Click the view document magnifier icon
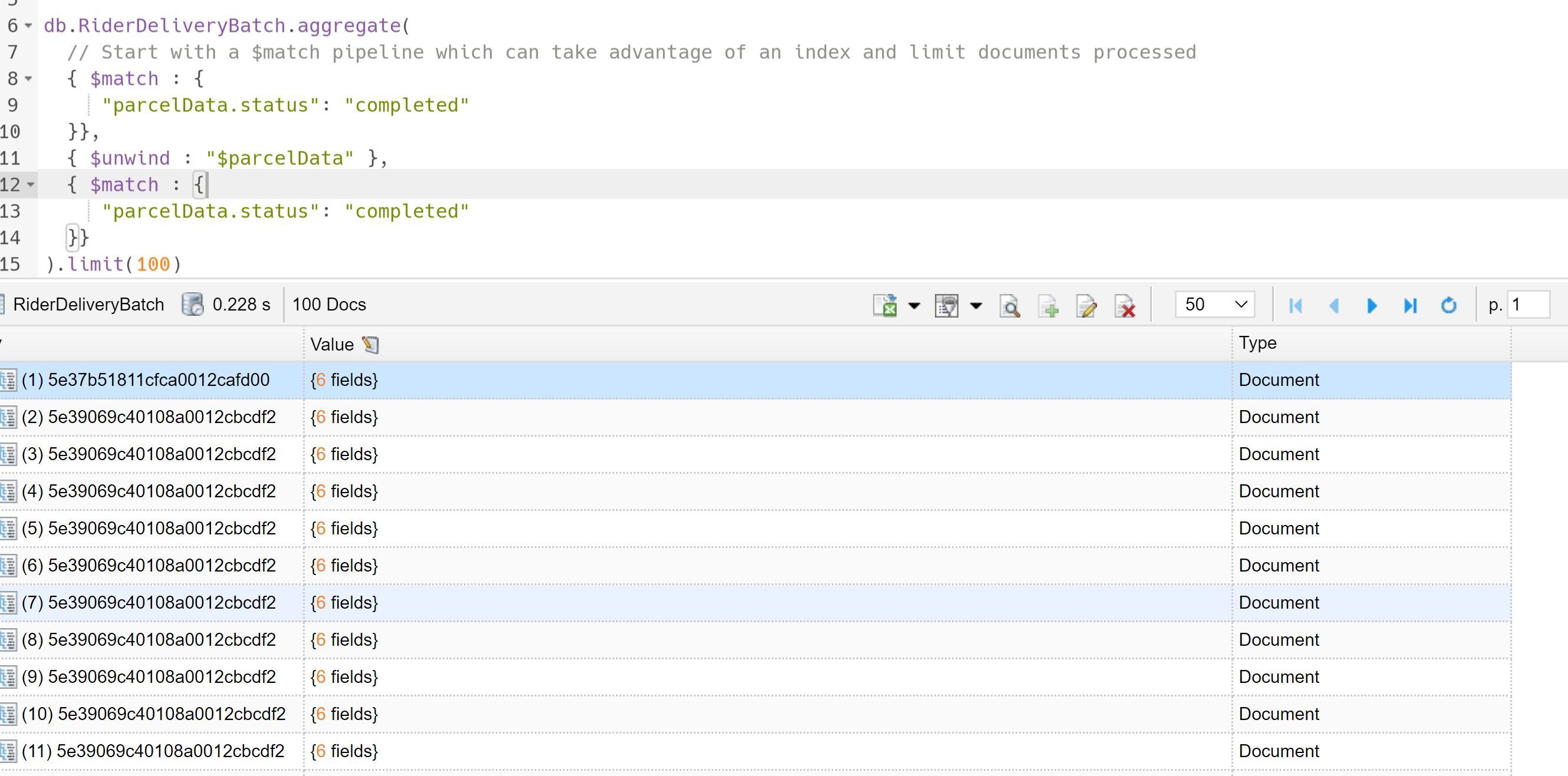Image resolution: width=1568 pixels, height=776 pixels. click(1009, 305)
